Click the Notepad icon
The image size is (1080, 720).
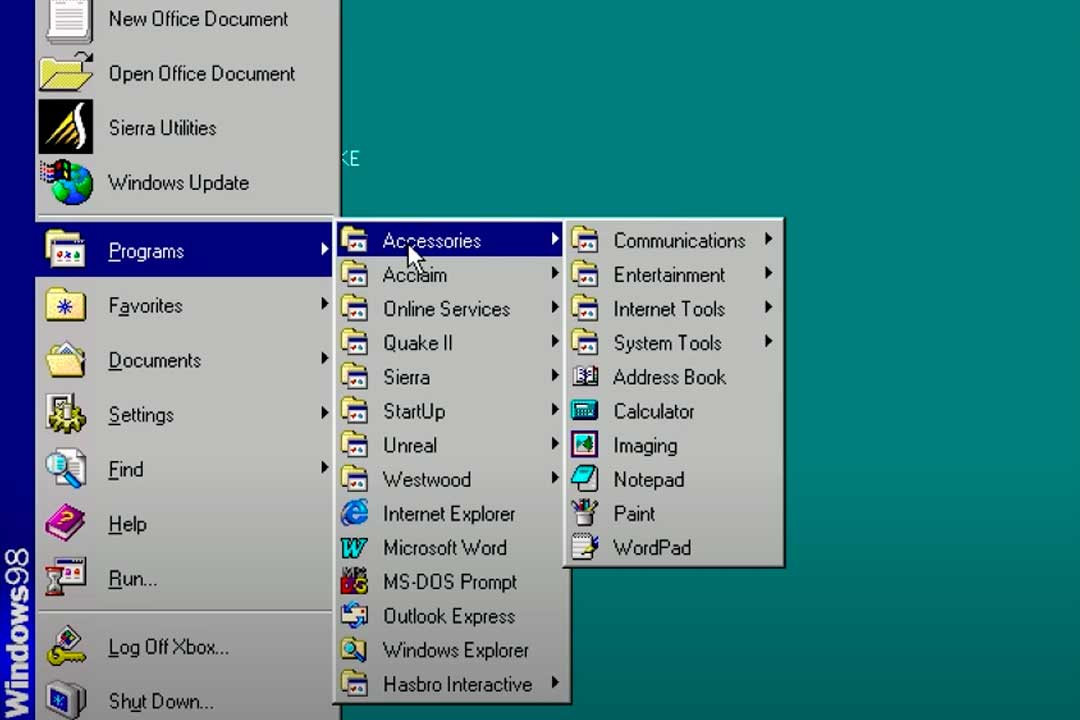(x=585, y=479)
